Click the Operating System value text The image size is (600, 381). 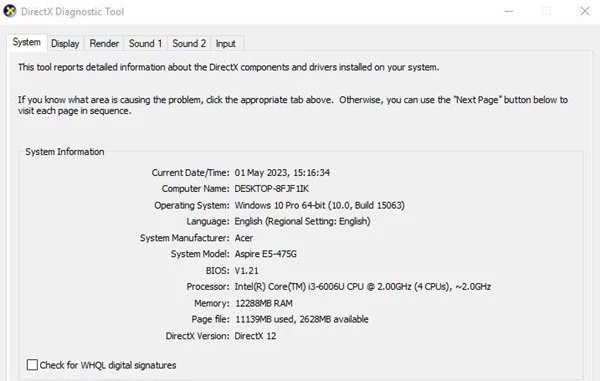pyautogui.click(x=320, y=205)
